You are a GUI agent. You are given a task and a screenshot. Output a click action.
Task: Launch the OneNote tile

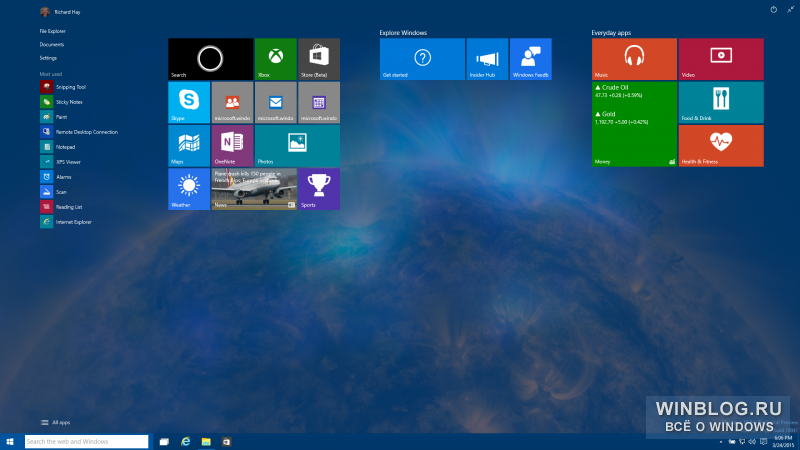tap(232, 146)
